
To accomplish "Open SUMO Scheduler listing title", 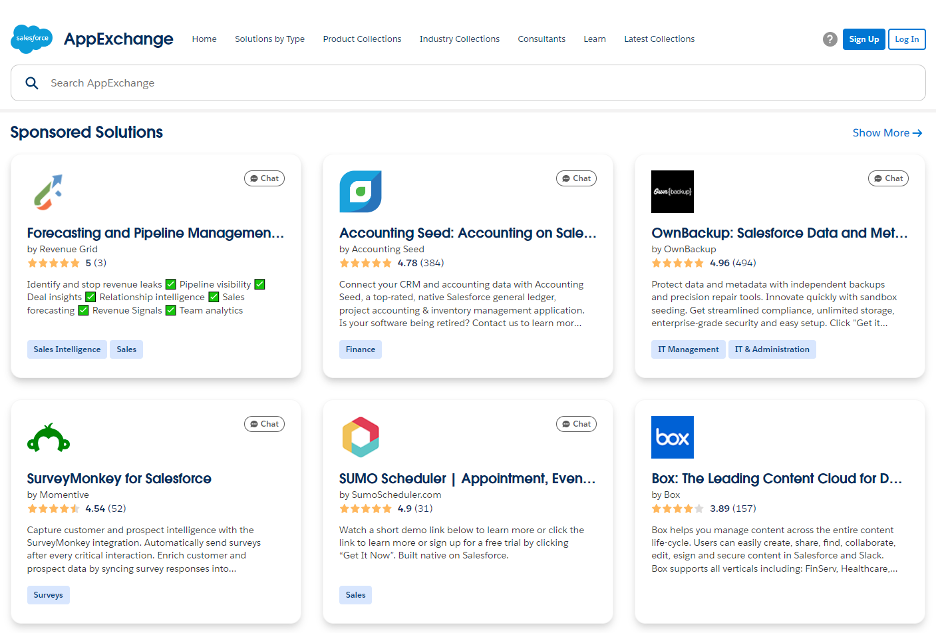I will click(467, 479).
